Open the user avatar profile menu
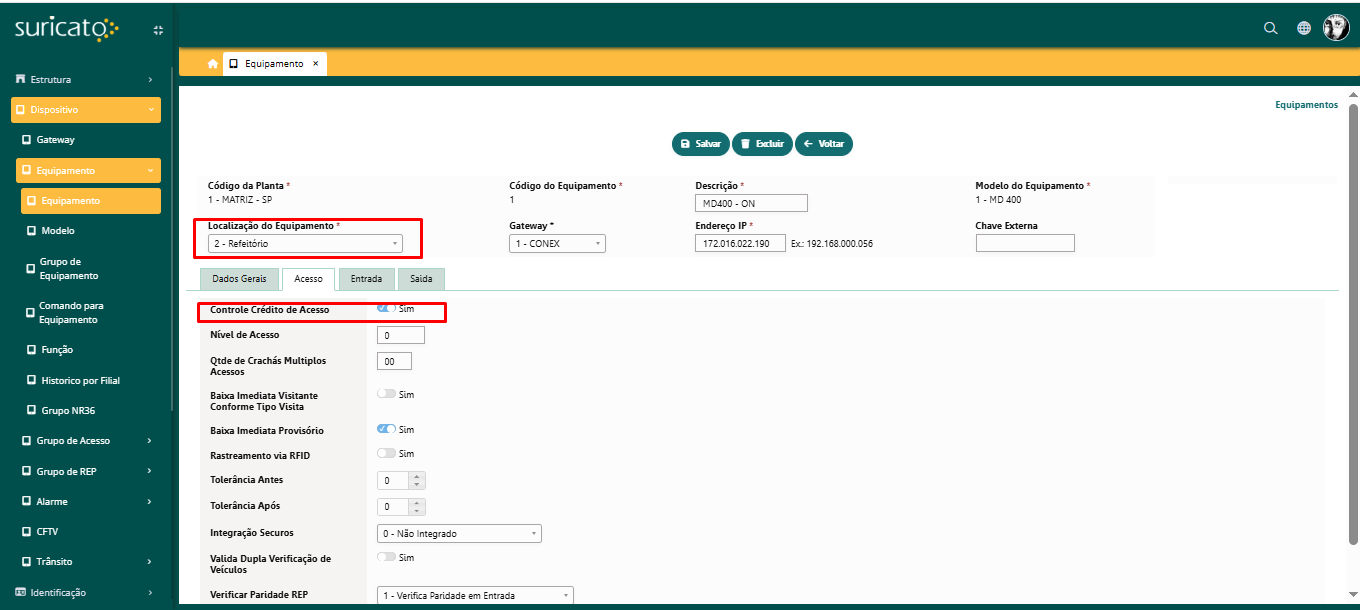1360x610 pixels. pyautogui.click(x=1336, y=28)
